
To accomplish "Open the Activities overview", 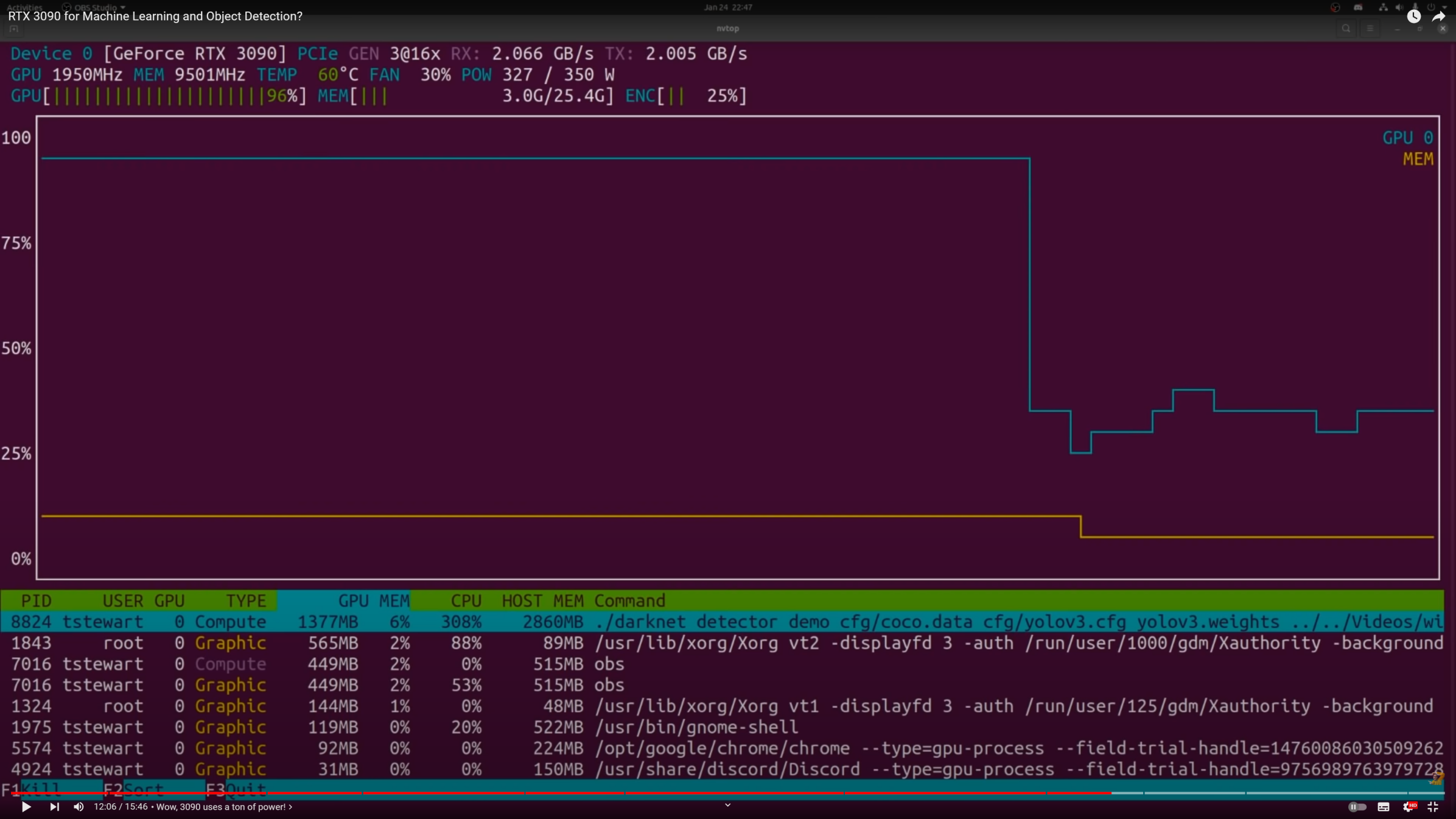I will [25, 7].
